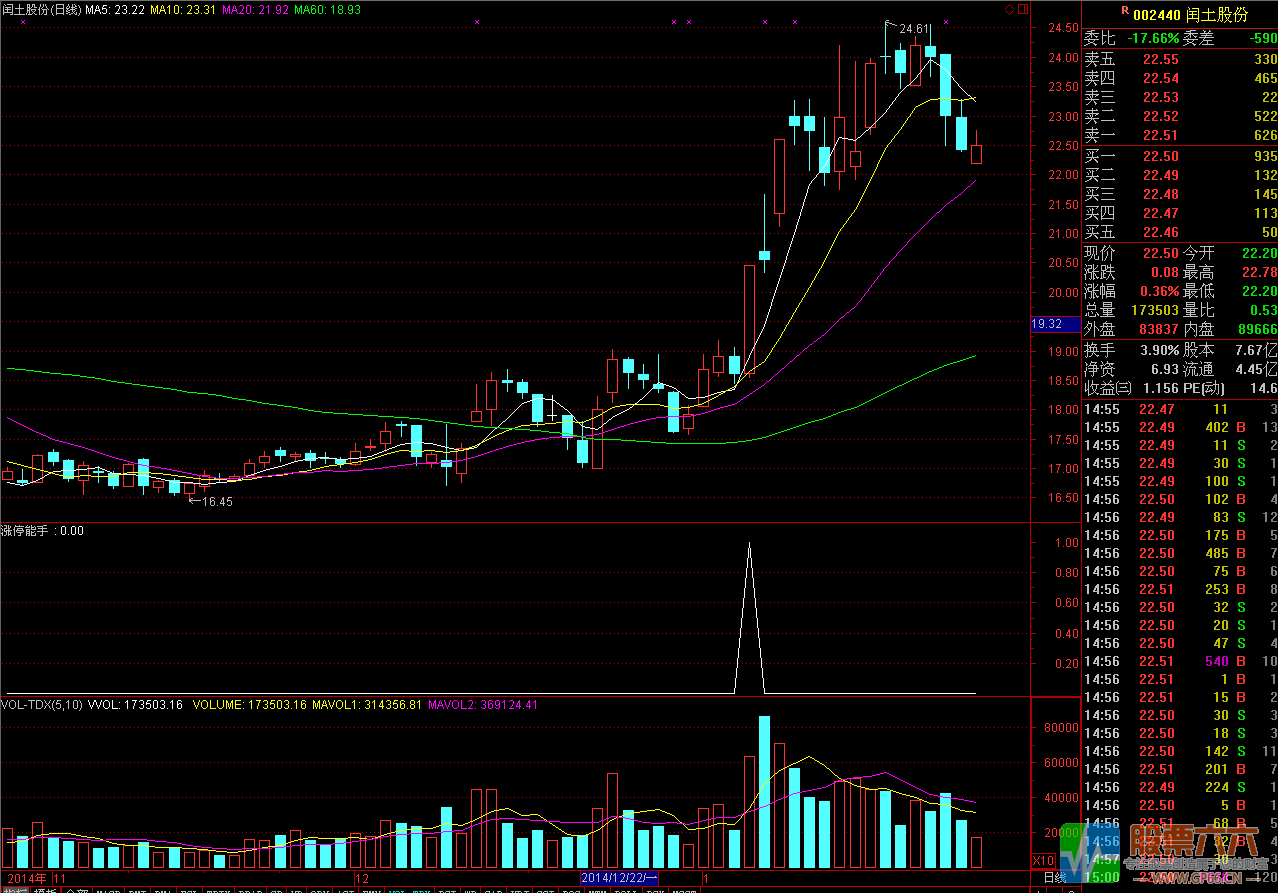
Task: Select the 卖一 ask row at 22.51
Action: pyautogui.click(x=1180, y=136)
